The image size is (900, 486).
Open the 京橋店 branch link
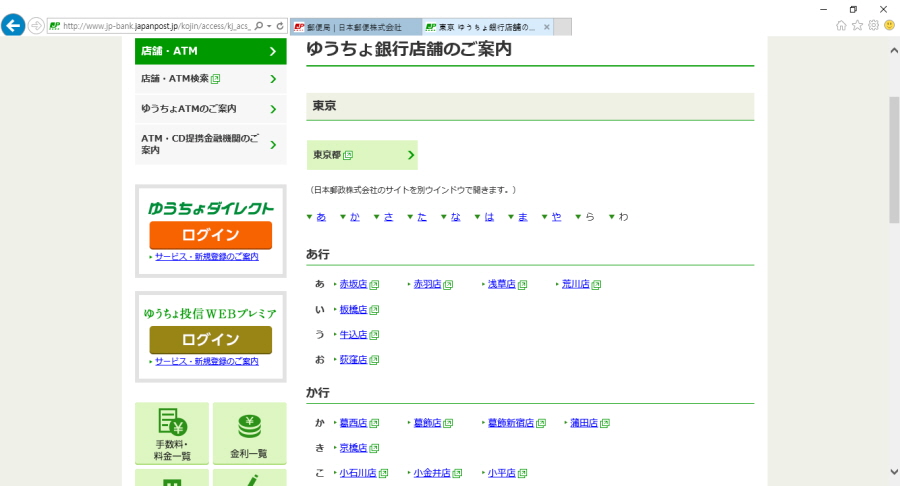(x=353, y=448)
